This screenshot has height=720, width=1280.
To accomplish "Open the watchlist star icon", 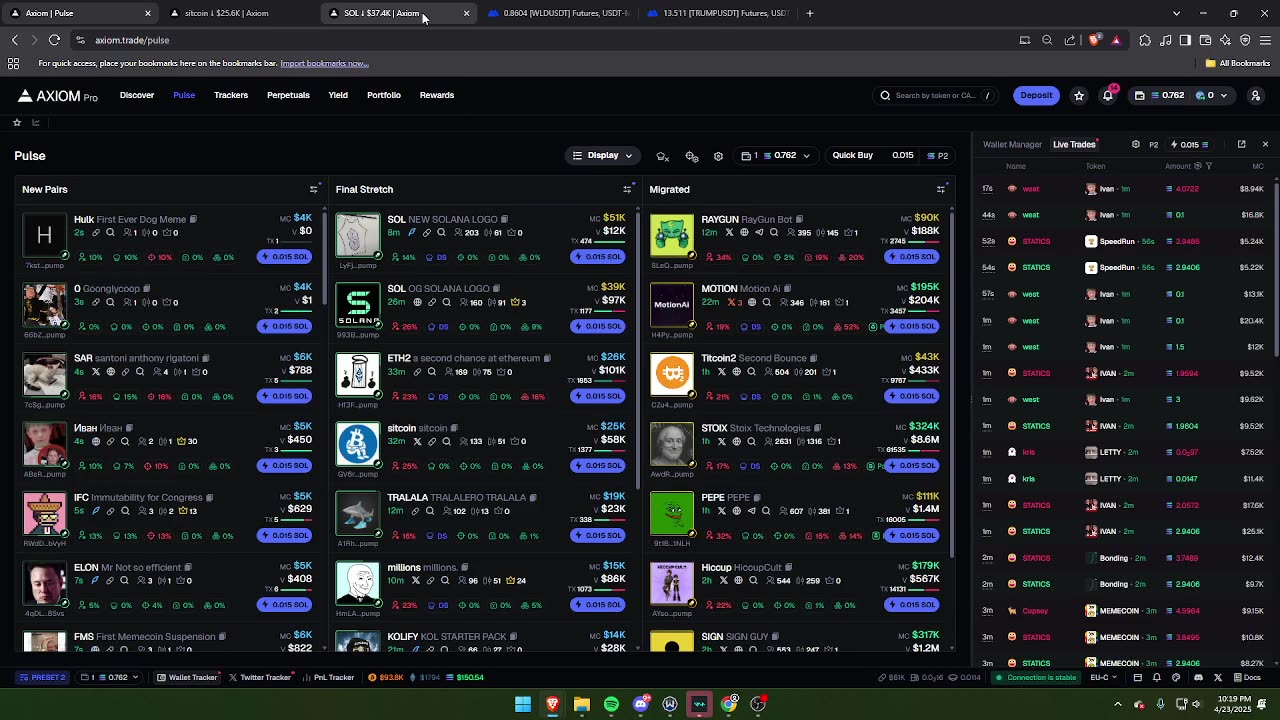I will (1079, 96).
